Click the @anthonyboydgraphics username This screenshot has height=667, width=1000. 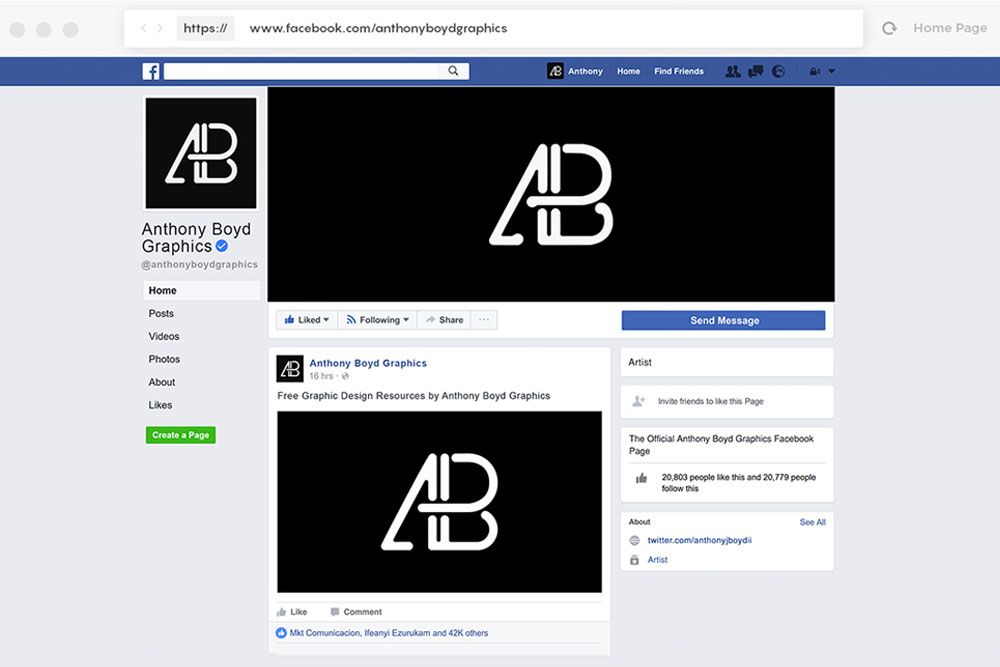click(200, 265)
